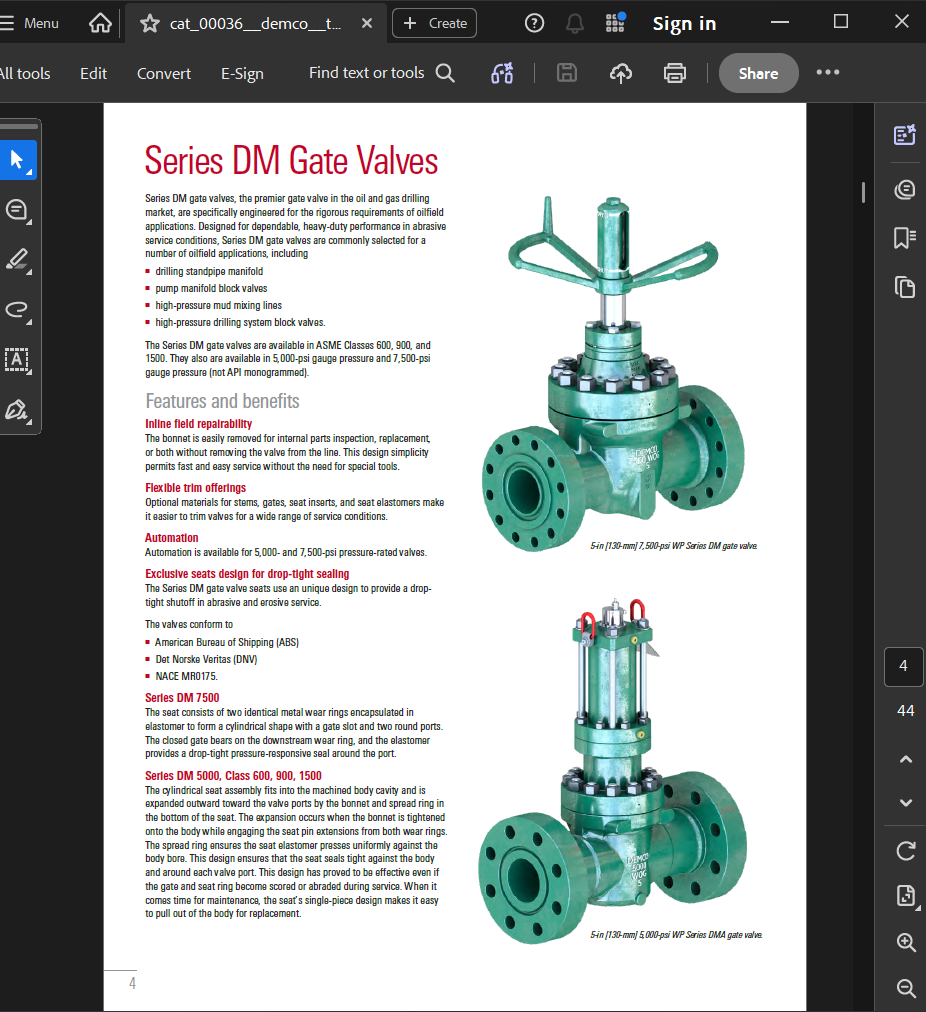
Task: Click the 'Features and benefits' heading
Action: pyautogui.click(x=222, y=401)
